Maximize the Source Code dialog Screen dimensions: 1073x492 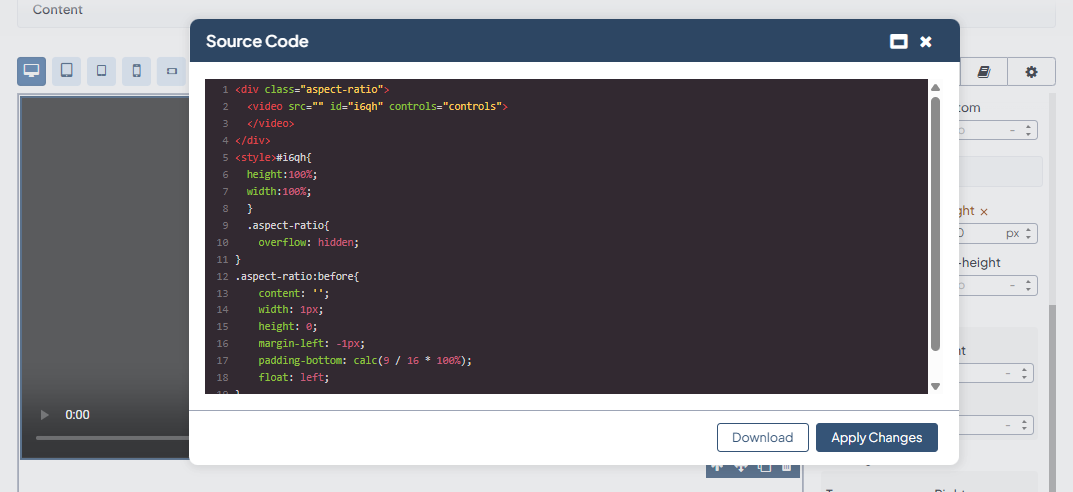[x=899, y=42]
